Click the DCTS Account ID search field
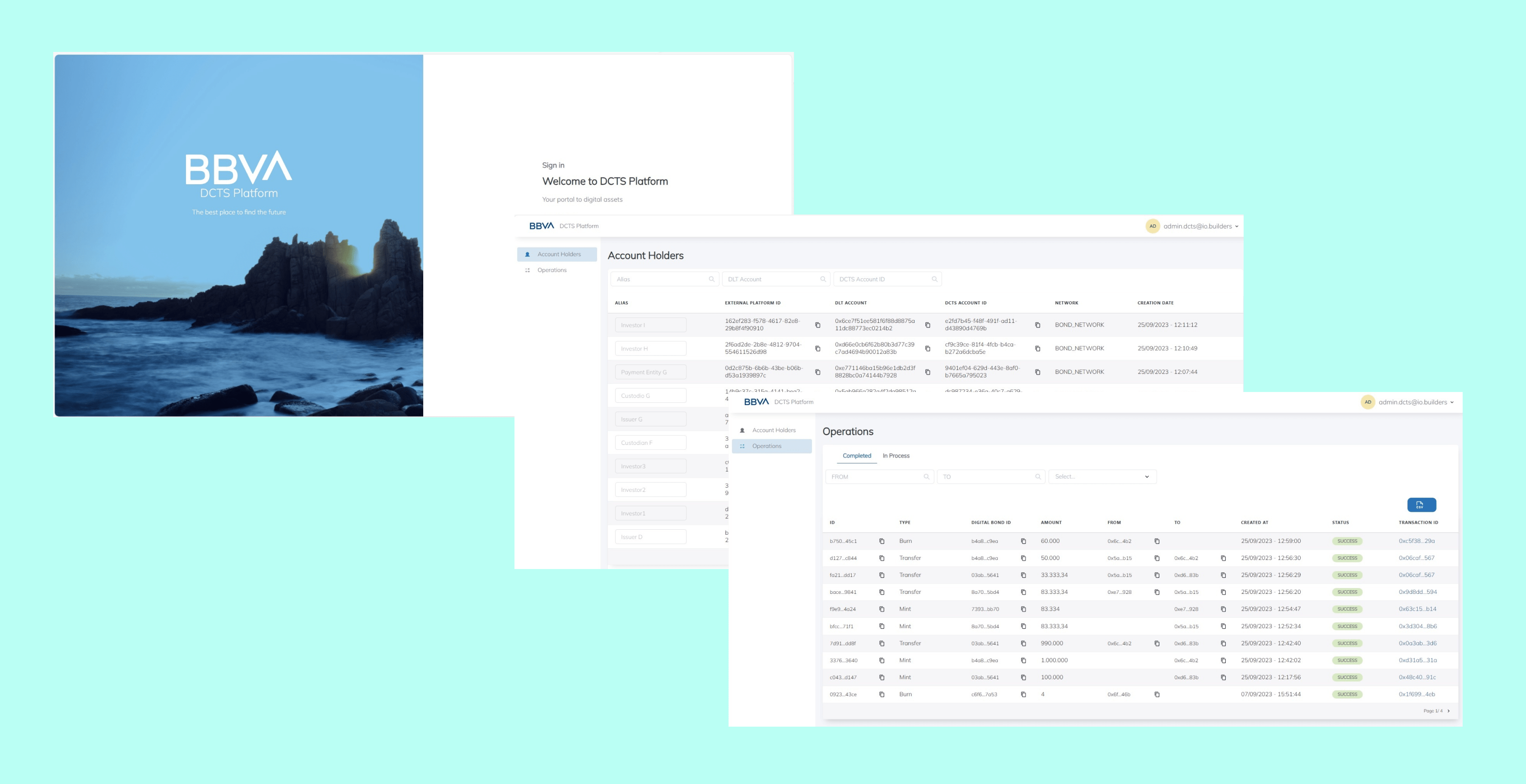This screenshot has height=784, width=1526. (882, 279)
